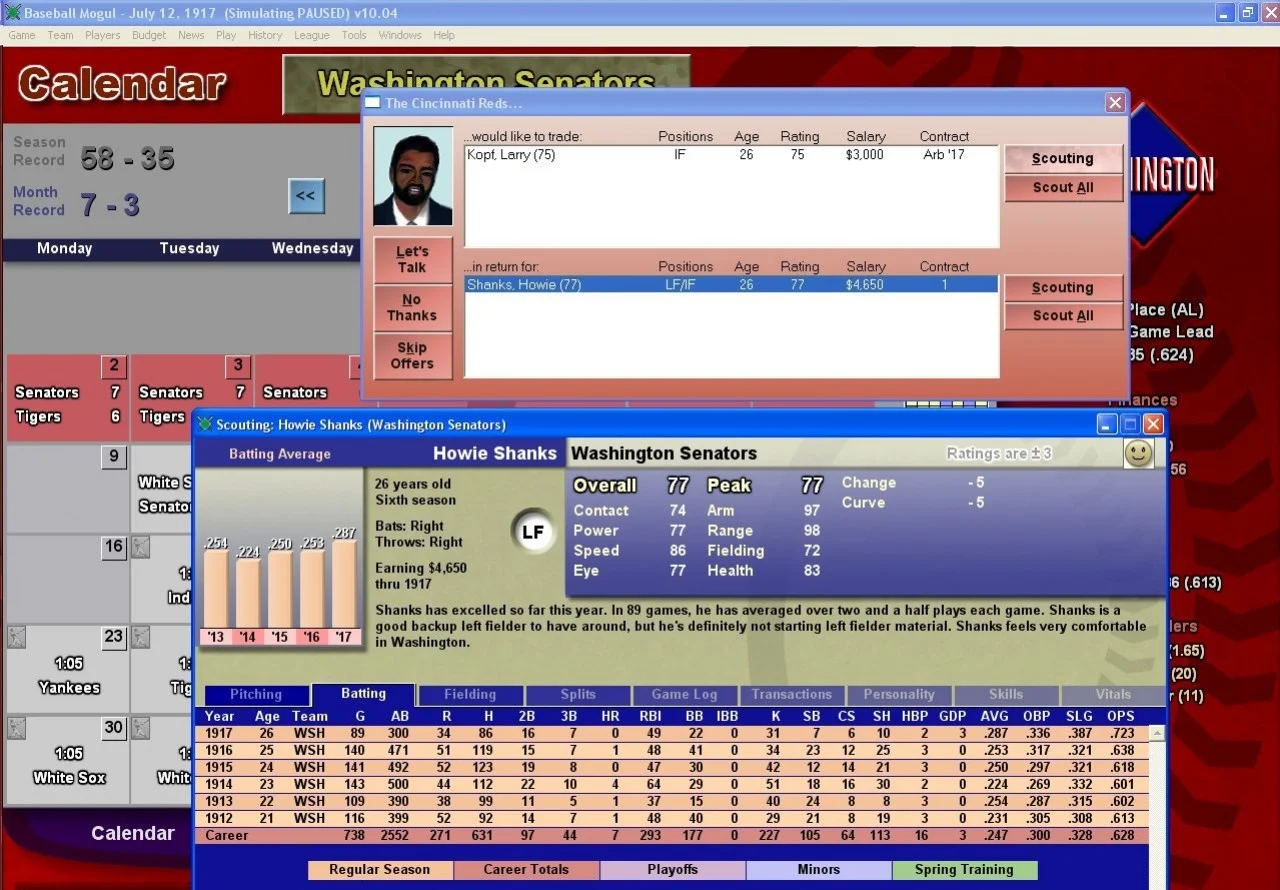Screen dimensions: 1280x890
Task: Decline the trade with No Thanks
Action: (412, 308)
